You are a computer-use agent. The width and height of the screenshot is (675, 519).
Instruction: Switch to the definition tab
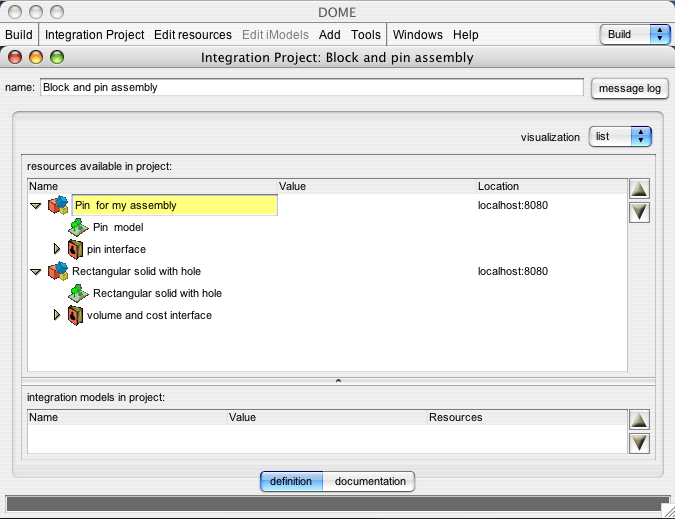[x=291, y=481]
